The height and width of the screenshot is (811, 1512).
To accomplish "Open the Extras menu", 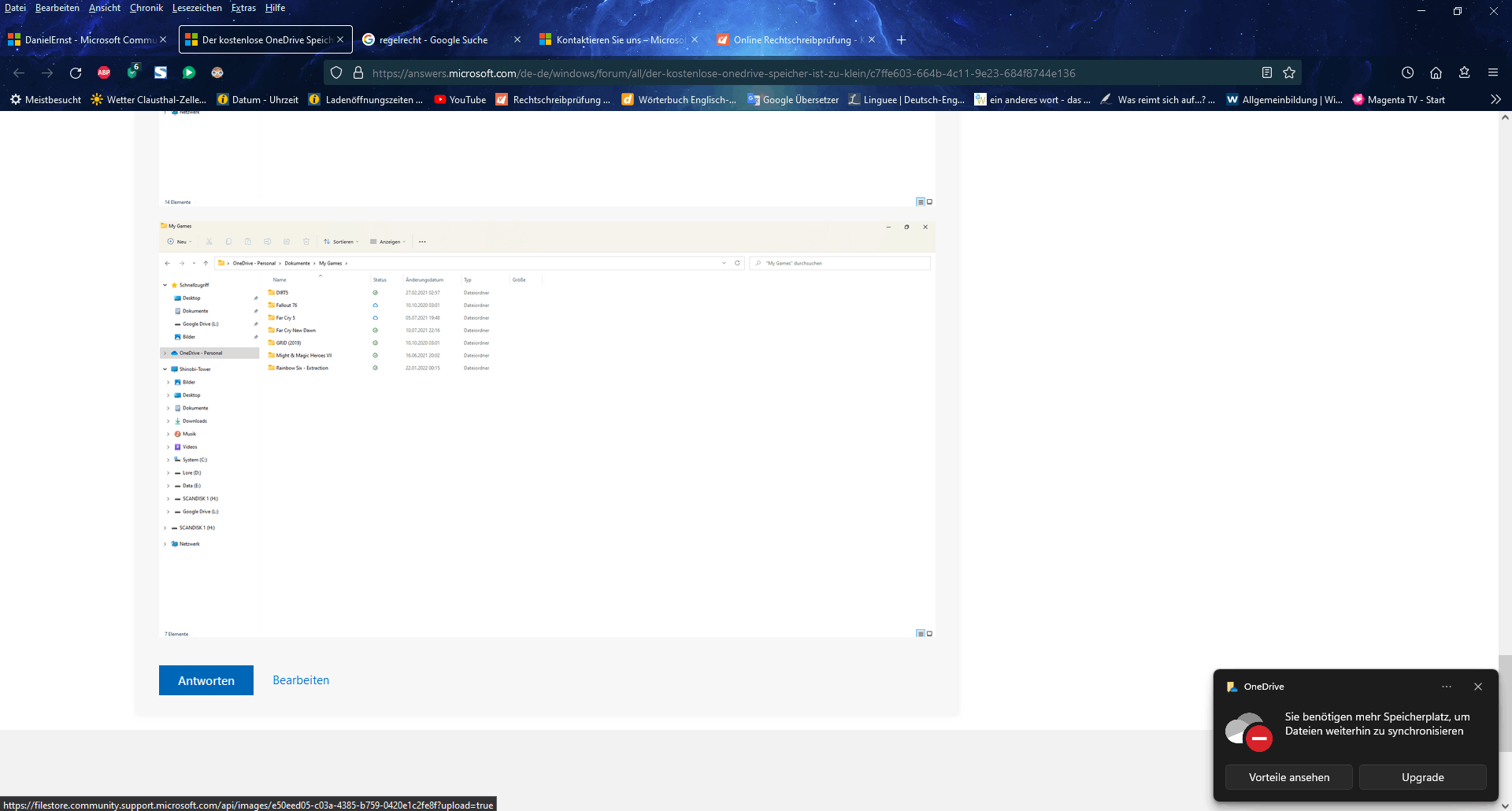I will 243,8.
